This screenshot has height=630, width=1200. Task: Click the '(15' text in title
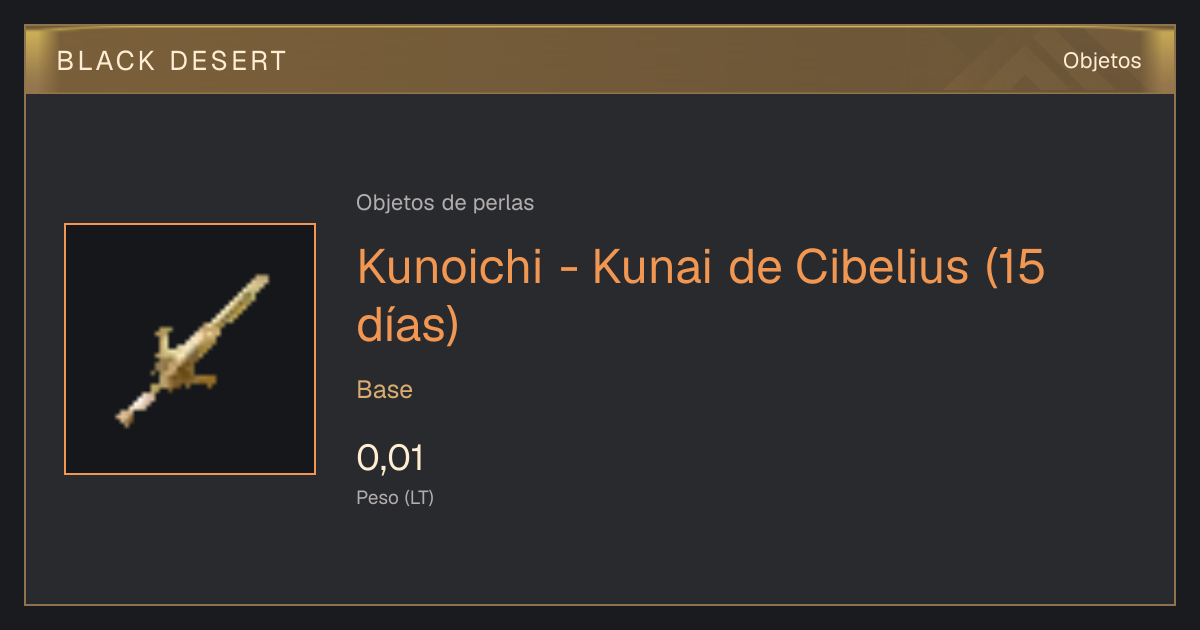click(1015, 268)
